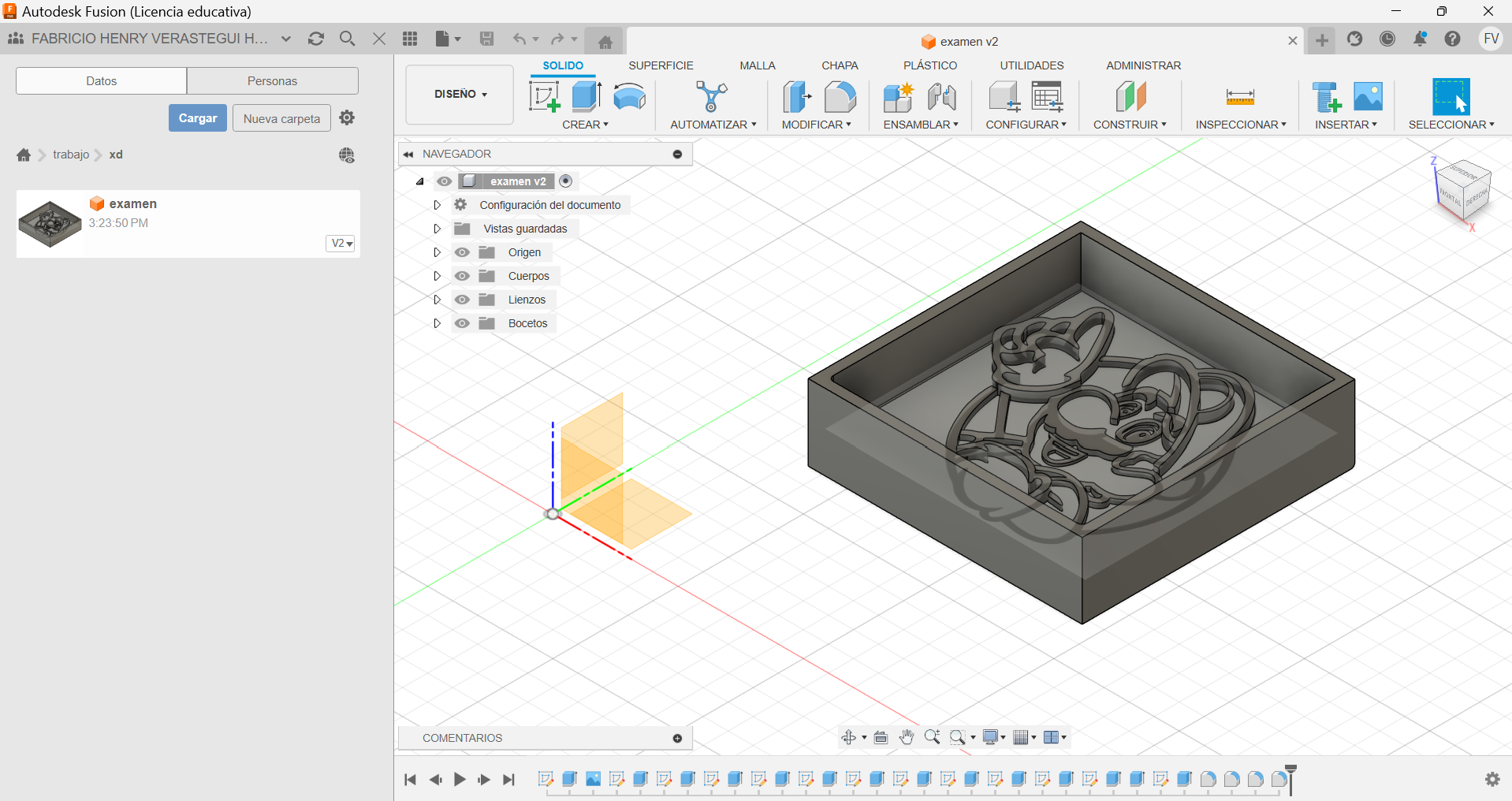Image resolution: width=1512 pixels, height=801 pixels.
Task: Open the MODIFICAR dropdown menu
Action: [816, 125]
